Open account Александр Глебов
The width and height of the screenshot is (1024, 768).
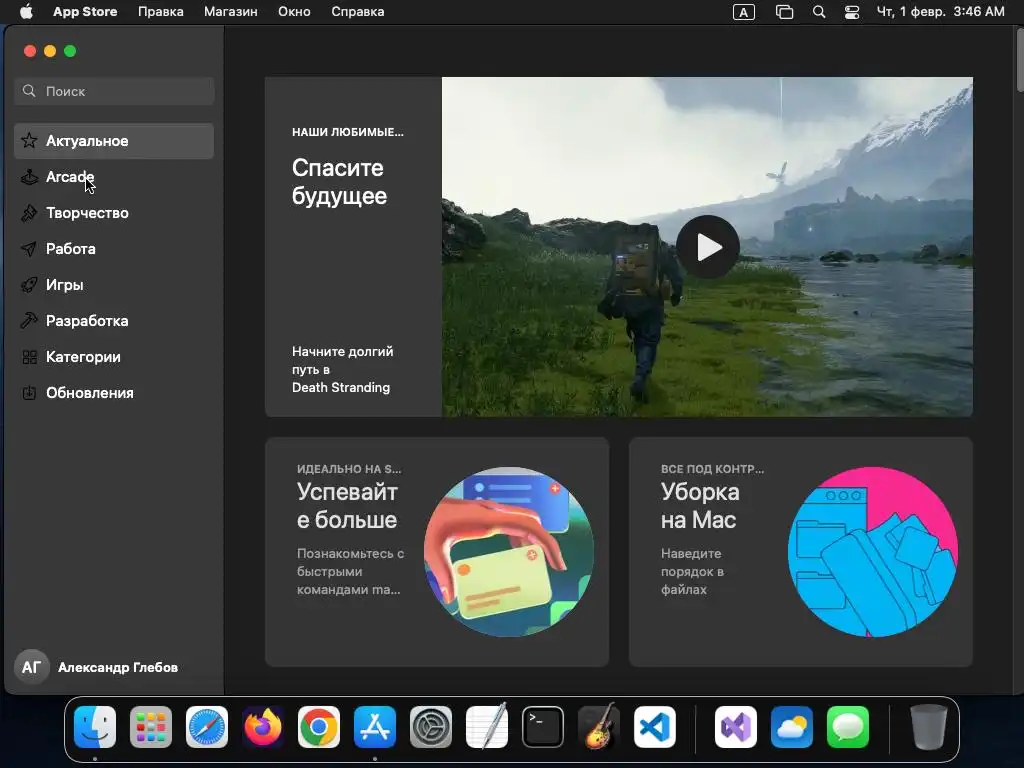118,667
